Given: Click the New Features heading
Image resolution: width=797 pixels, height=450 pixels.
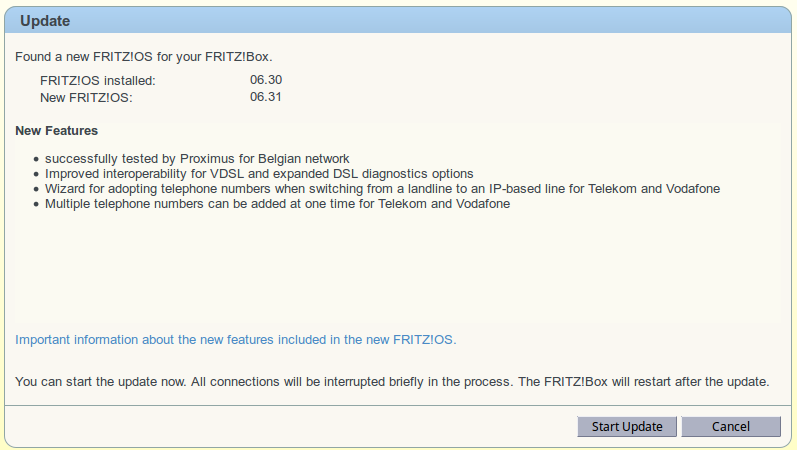Looking at the screenshot, I should click(56, 131).
